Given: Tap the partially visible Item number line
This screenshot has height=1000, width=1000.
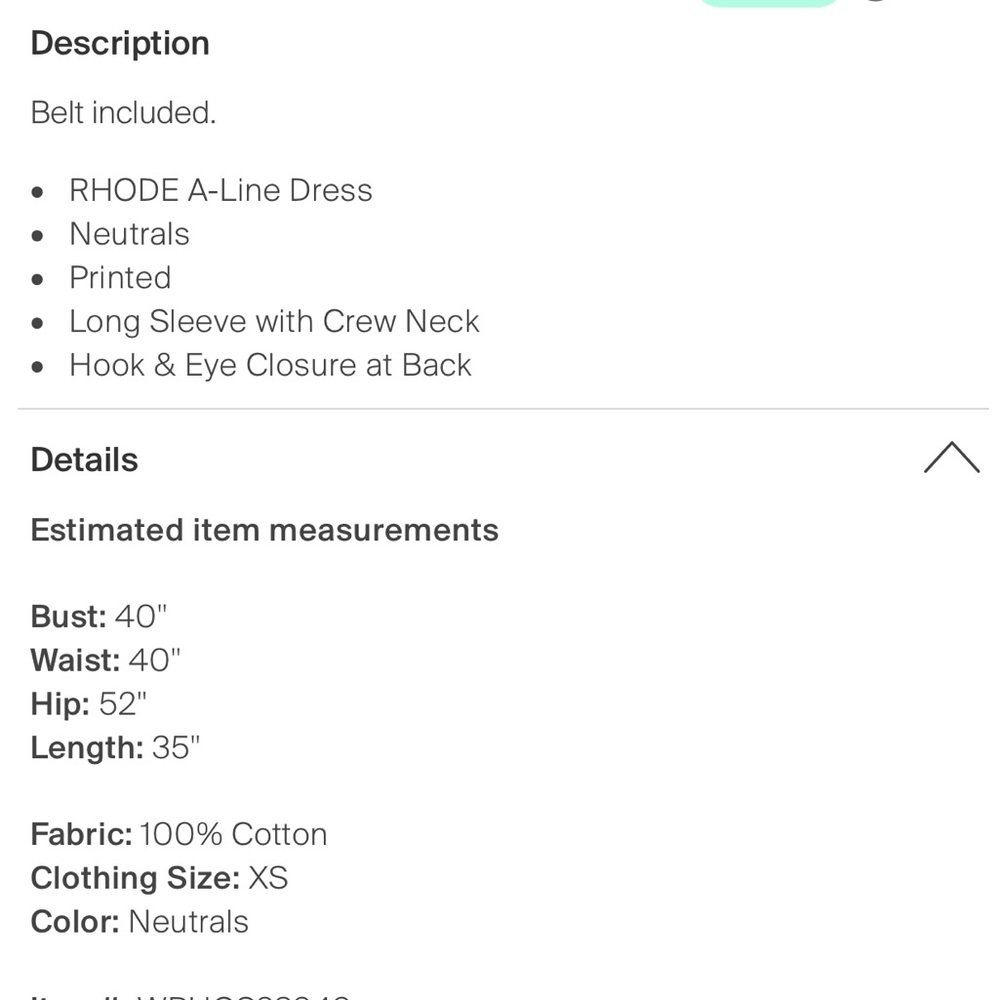Looking at the screenshot, I should (x=191, y=996).
